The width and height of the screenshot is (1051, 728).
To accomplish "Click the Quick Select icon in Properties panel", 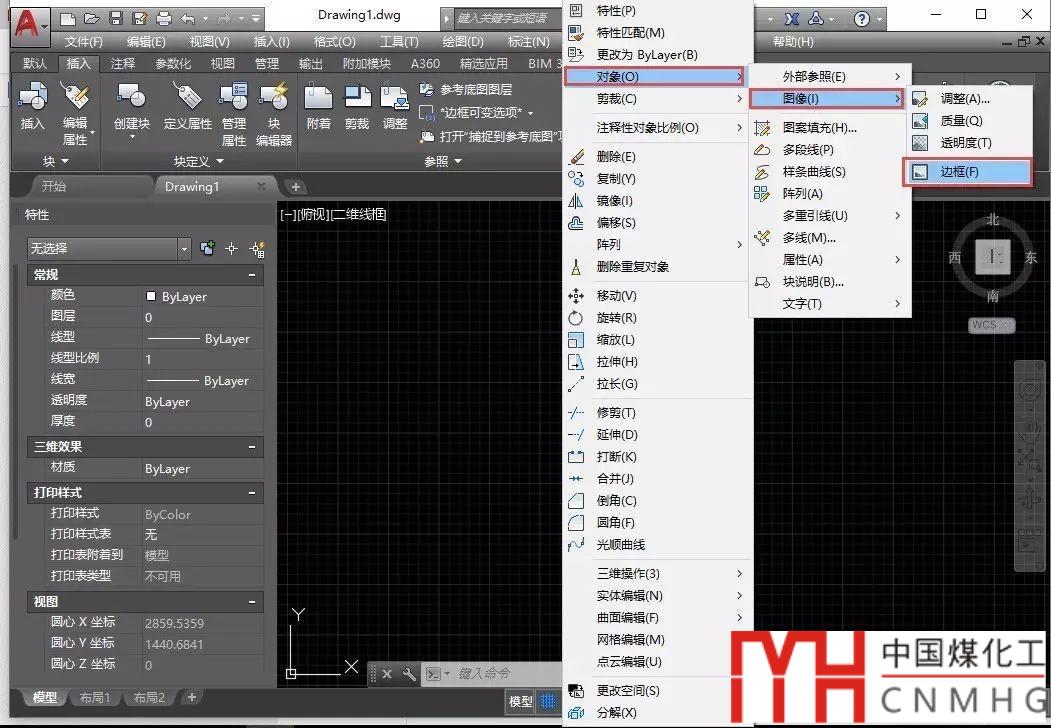I will click(257, 249).
